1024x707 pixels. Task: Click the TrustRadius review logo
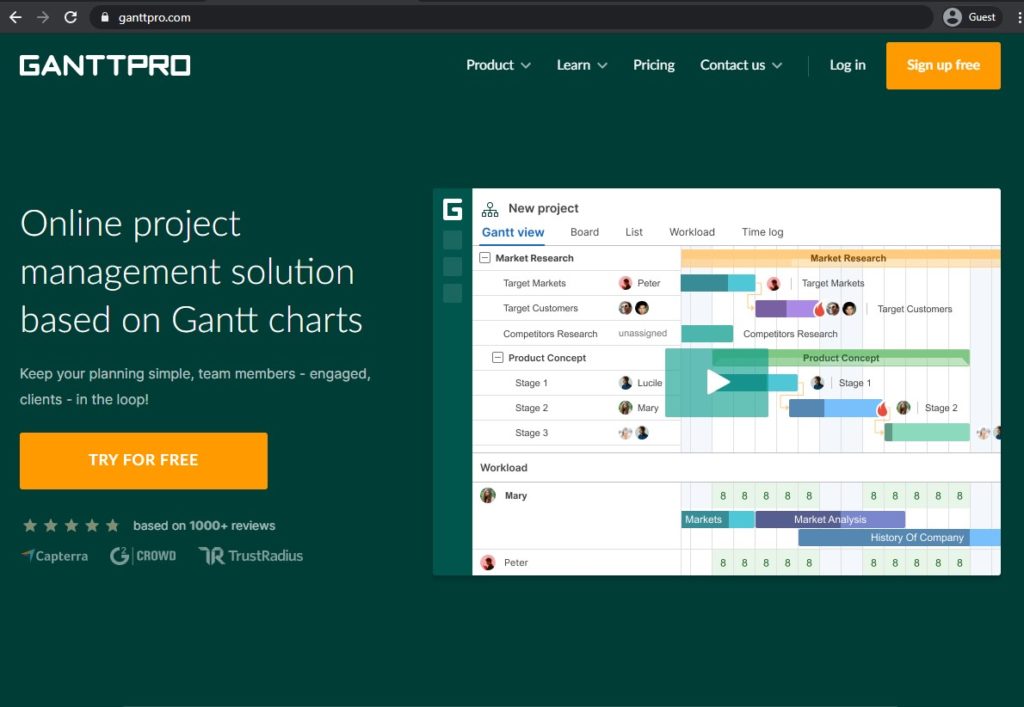252,556
